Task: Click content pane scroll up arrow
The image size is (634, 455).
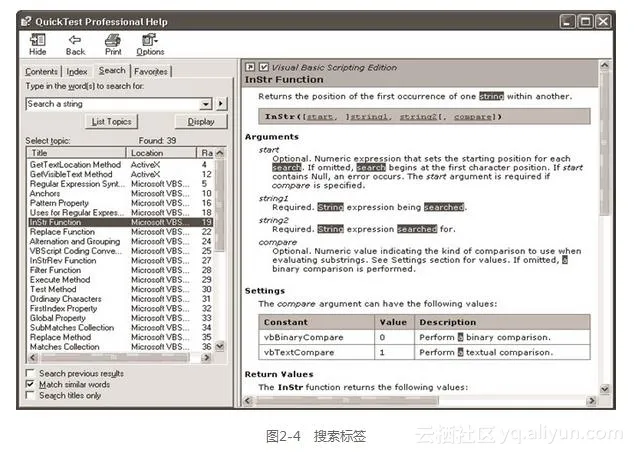Action: (x=604, y=65)
